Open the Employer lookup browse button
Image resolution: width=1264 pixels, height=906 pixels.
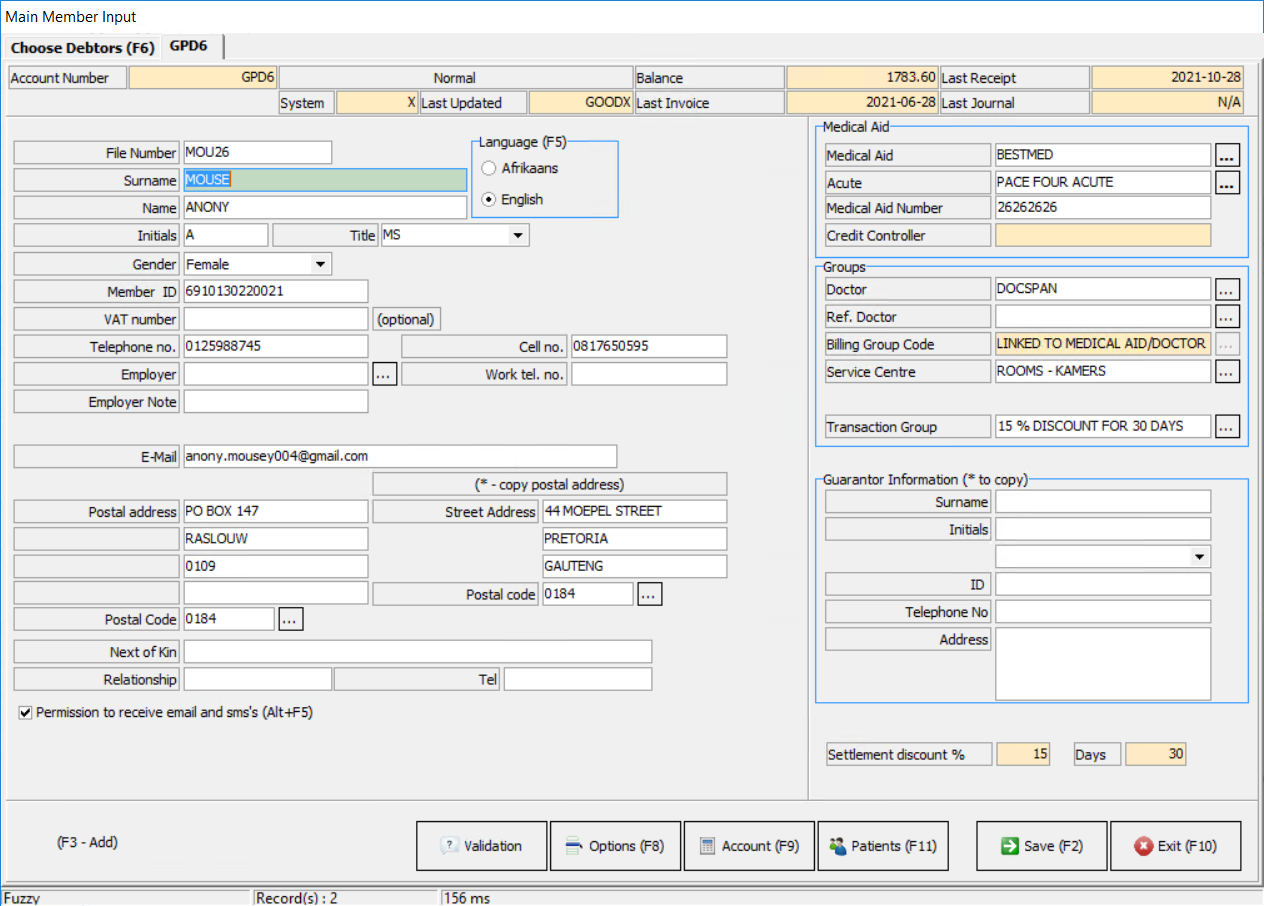(385, 374)
